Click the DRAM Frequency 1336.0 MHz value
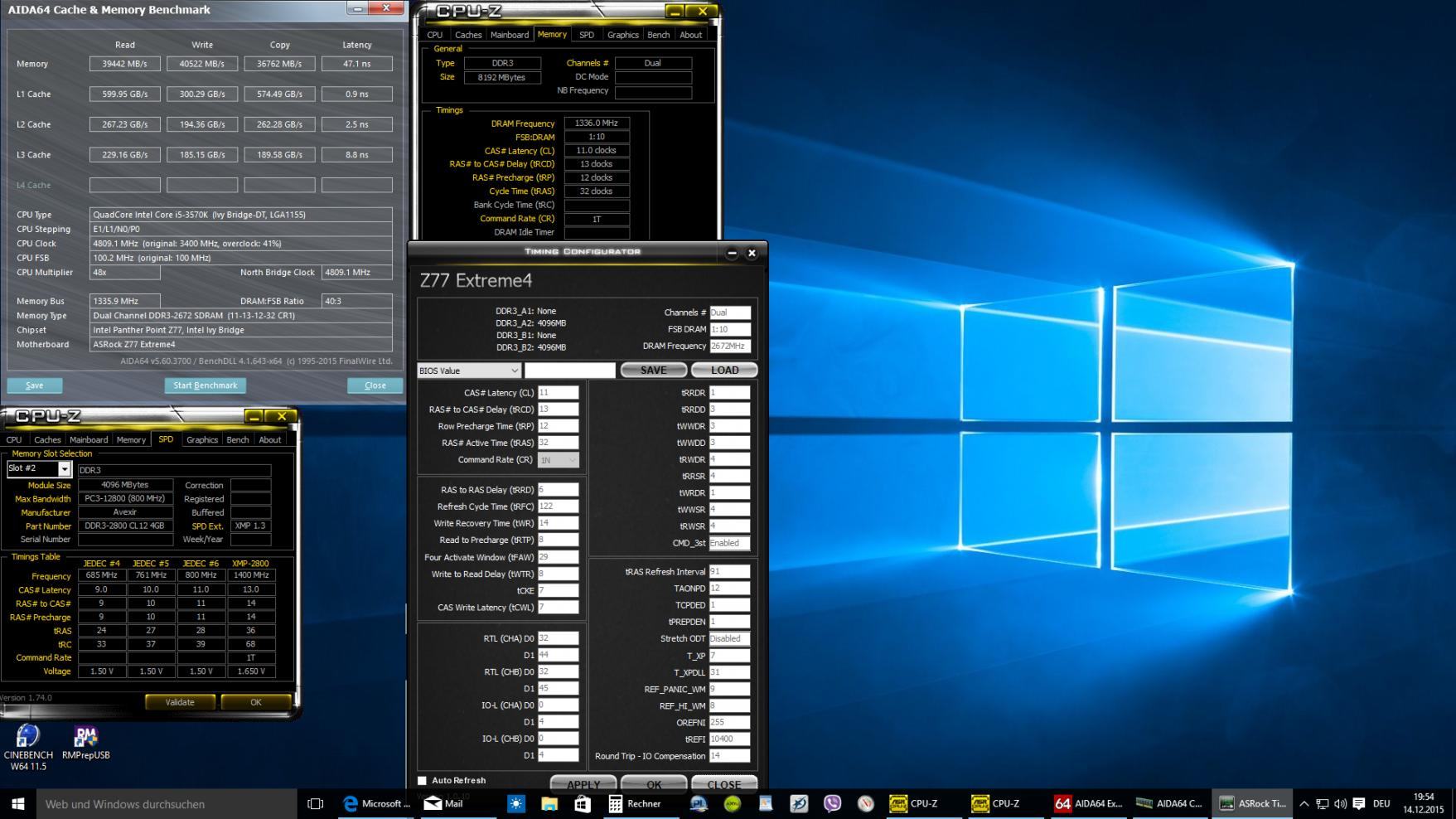Viewport: 1456px width, 819px height. (x=597, y=124)
